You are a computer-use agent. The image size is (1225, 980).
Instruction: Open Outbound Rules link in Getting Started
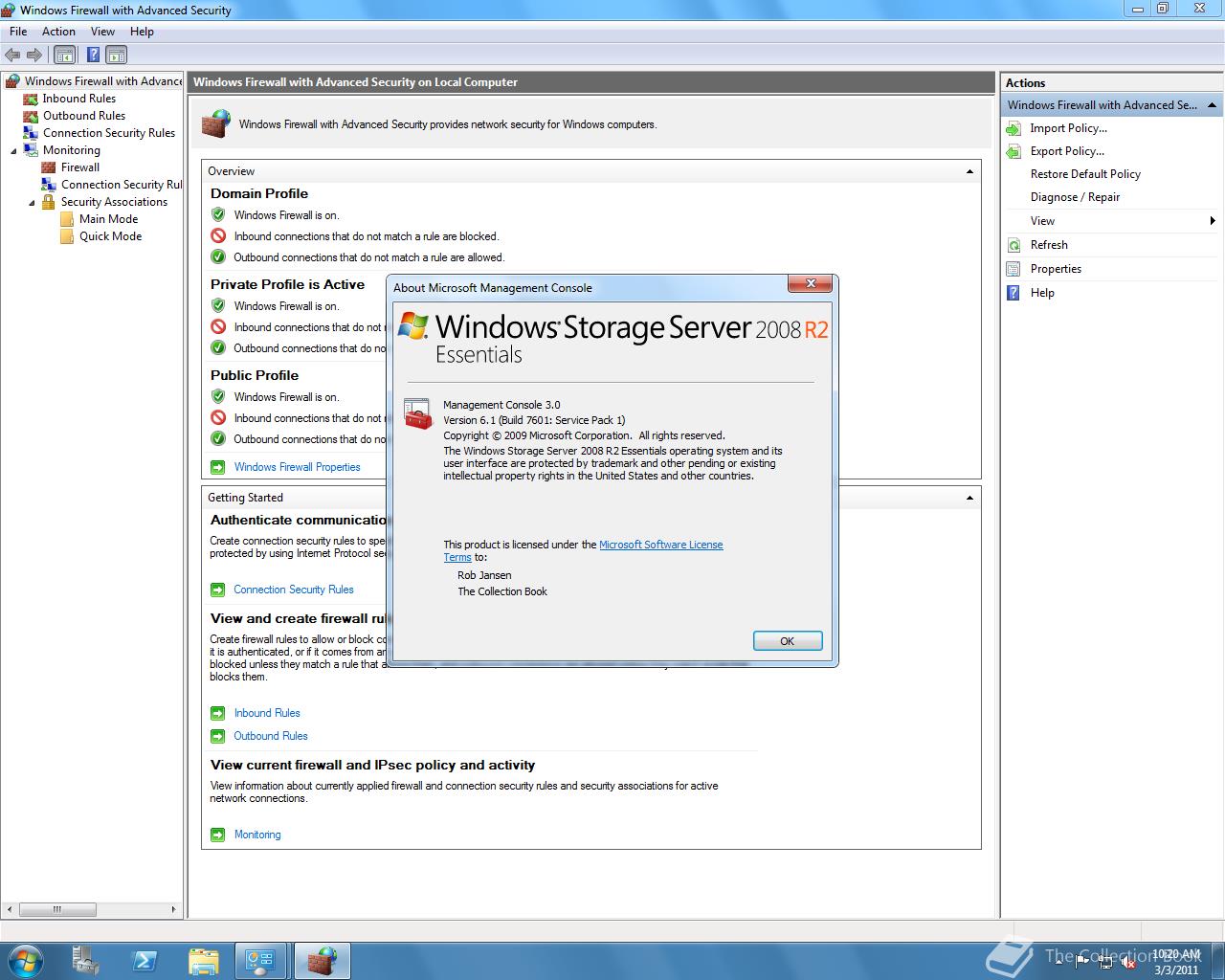click(x=271, y=736)
